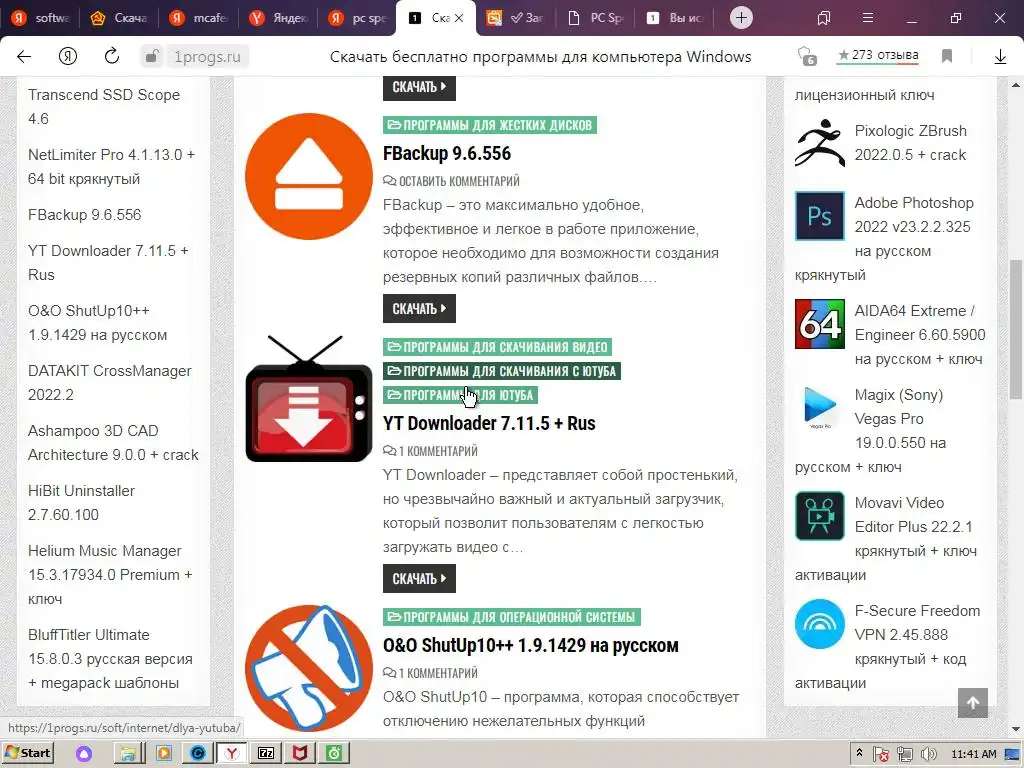Switch to the 'PC Sp' document tab
Screen dimensions: 1024x768
tap(594, 18)
